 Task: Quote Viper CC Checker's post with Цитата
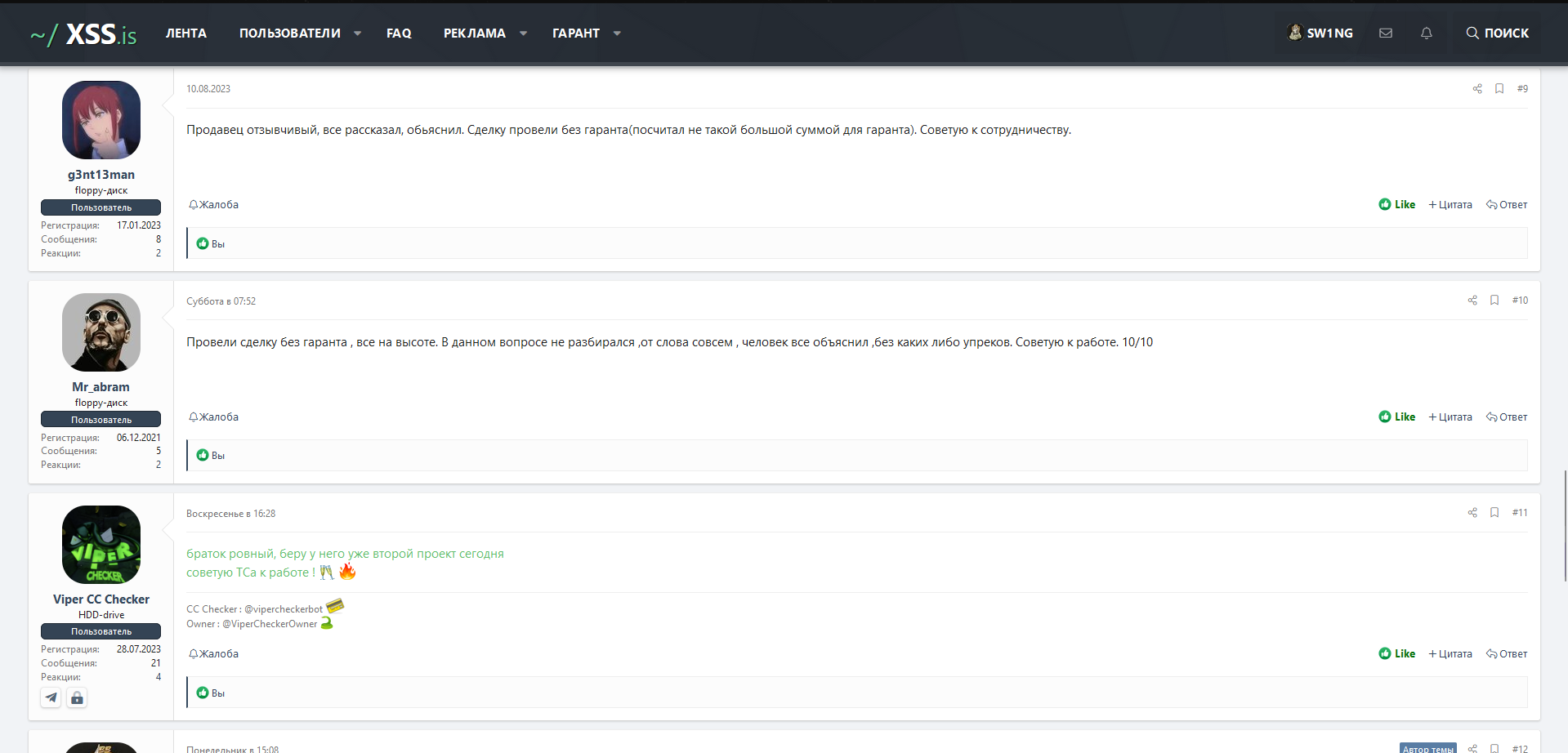(1450, 653)
